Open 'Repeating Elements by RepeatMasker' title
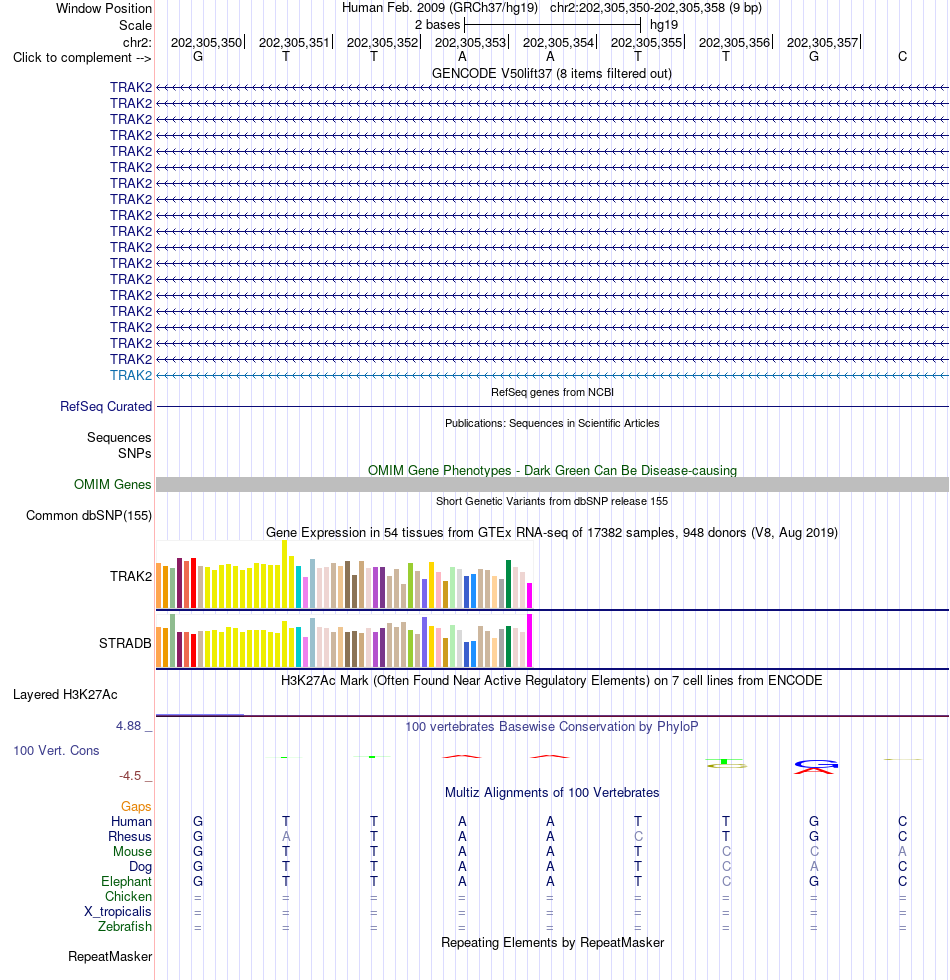The width and height of the screenshot is (950, 980). click(552, 942)
